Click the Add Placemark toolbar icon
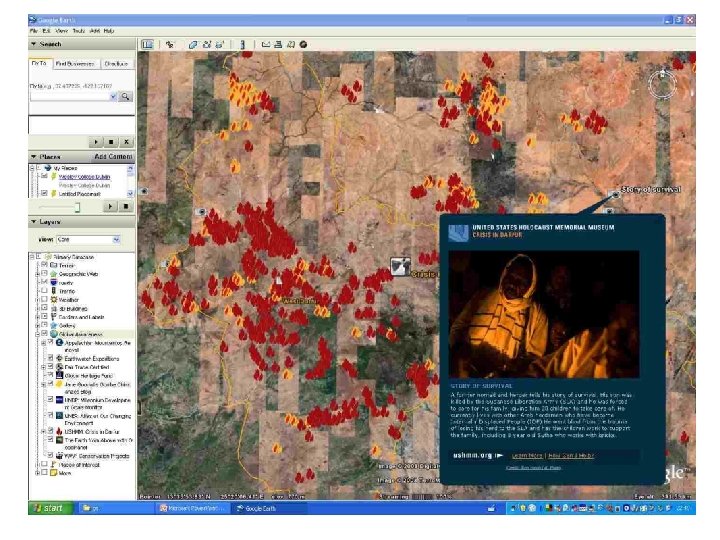 click(x=171, y=44)
